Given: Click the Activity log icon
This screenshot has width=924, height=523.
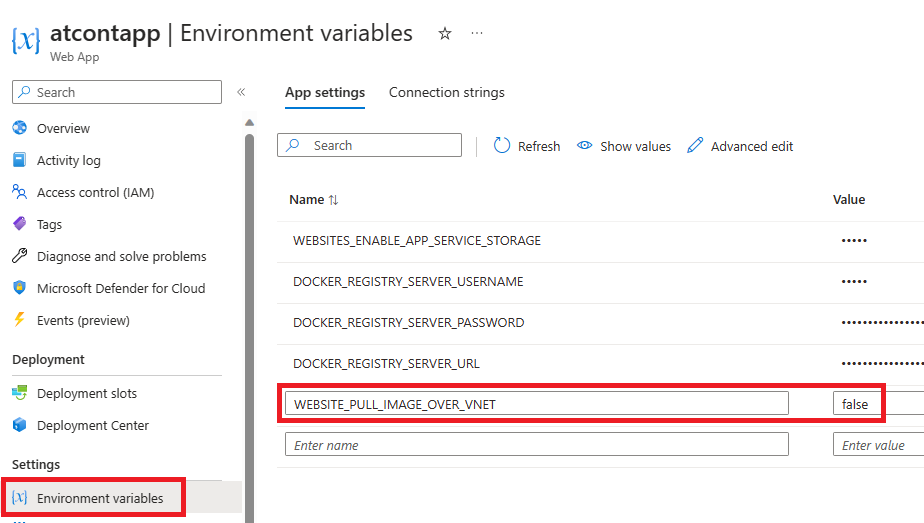Looking at the screenshot, I should (19, 160).
